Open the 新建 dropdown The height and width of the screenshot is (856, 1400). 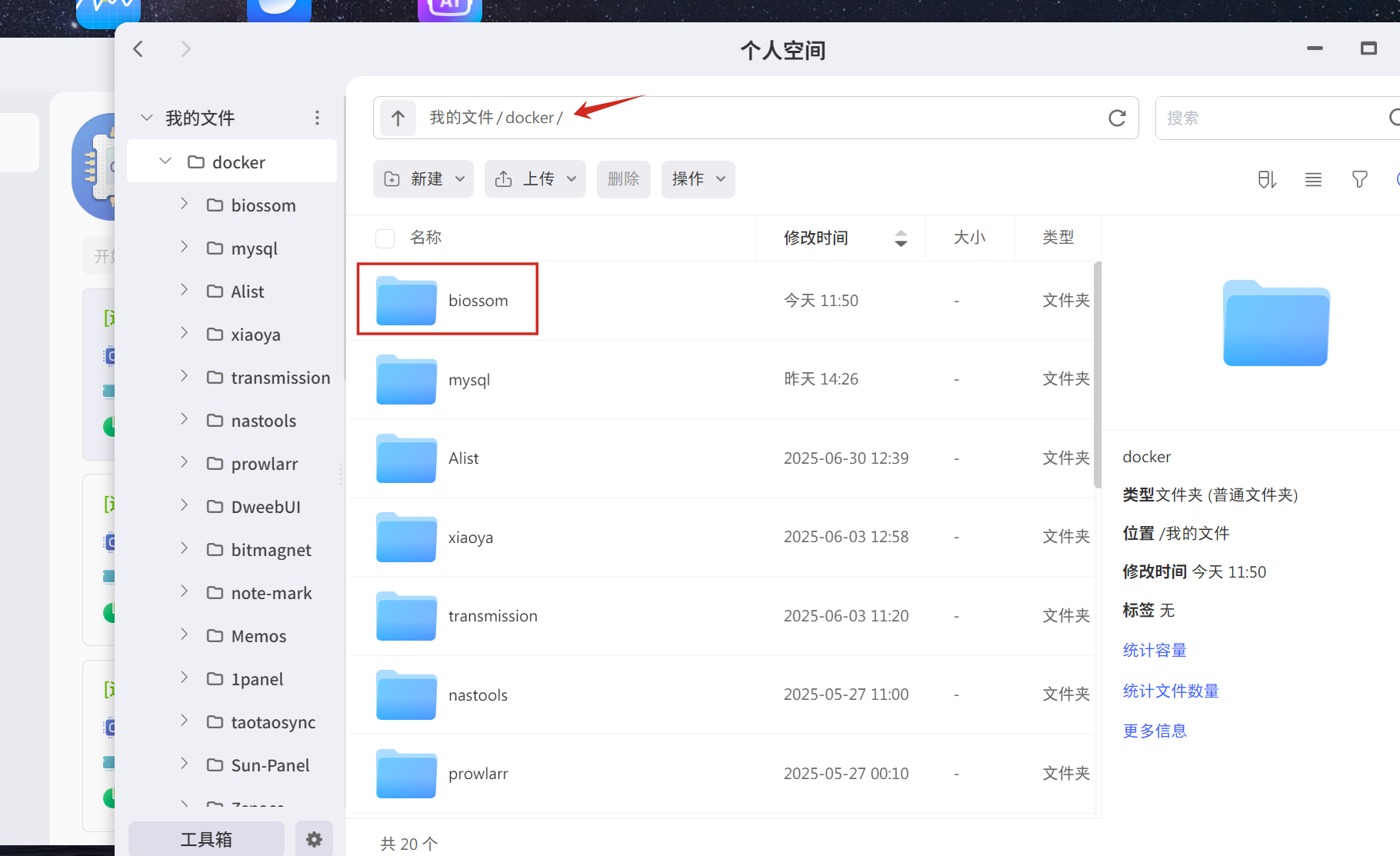point(423,179)
